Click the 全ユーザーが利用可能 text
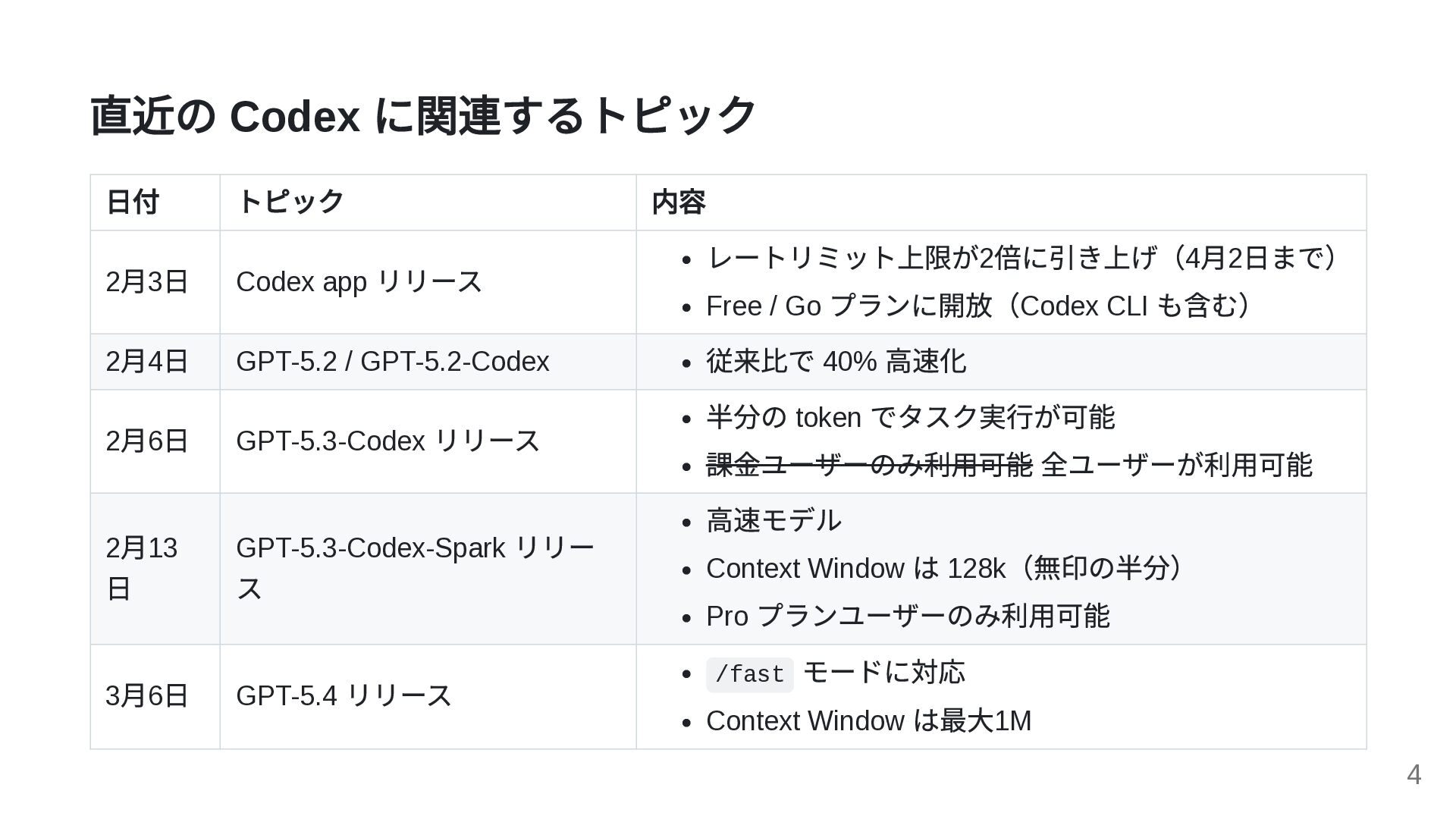This screenshot has width=1456, height=819. pyautogui.click(x=1177, y=466)
